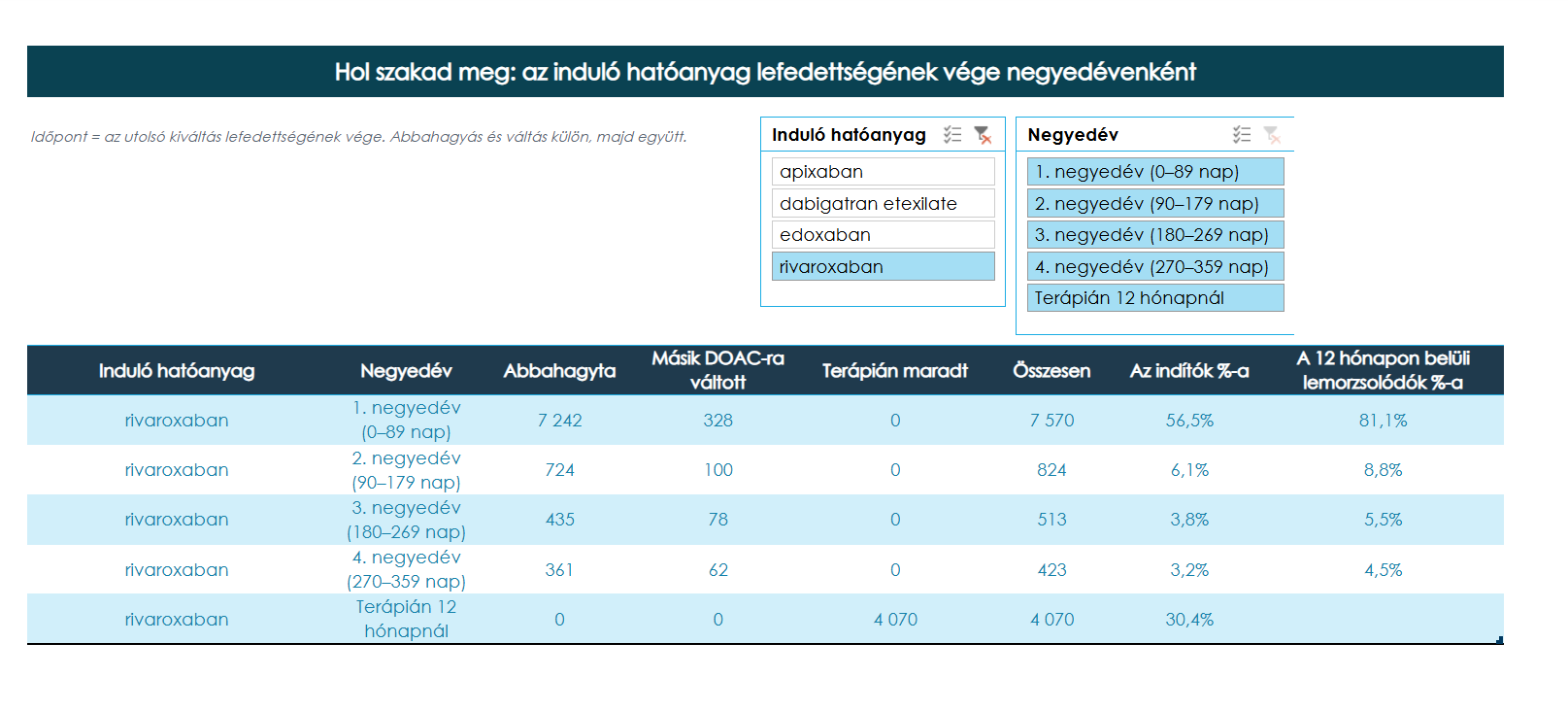Select cell showing 4,5%
Screen dimensions: 1568x711
1383,570
